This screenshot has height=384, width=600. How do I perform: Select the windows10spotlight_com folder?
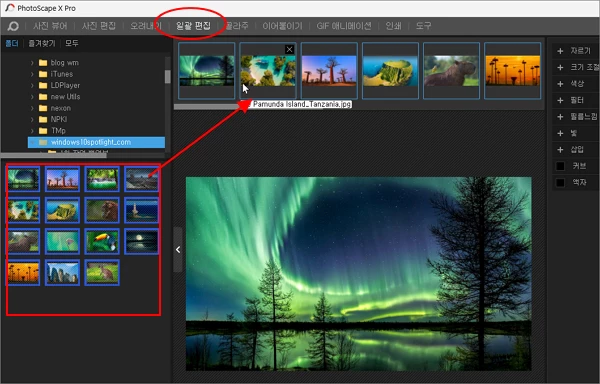[x=96, y=142]
